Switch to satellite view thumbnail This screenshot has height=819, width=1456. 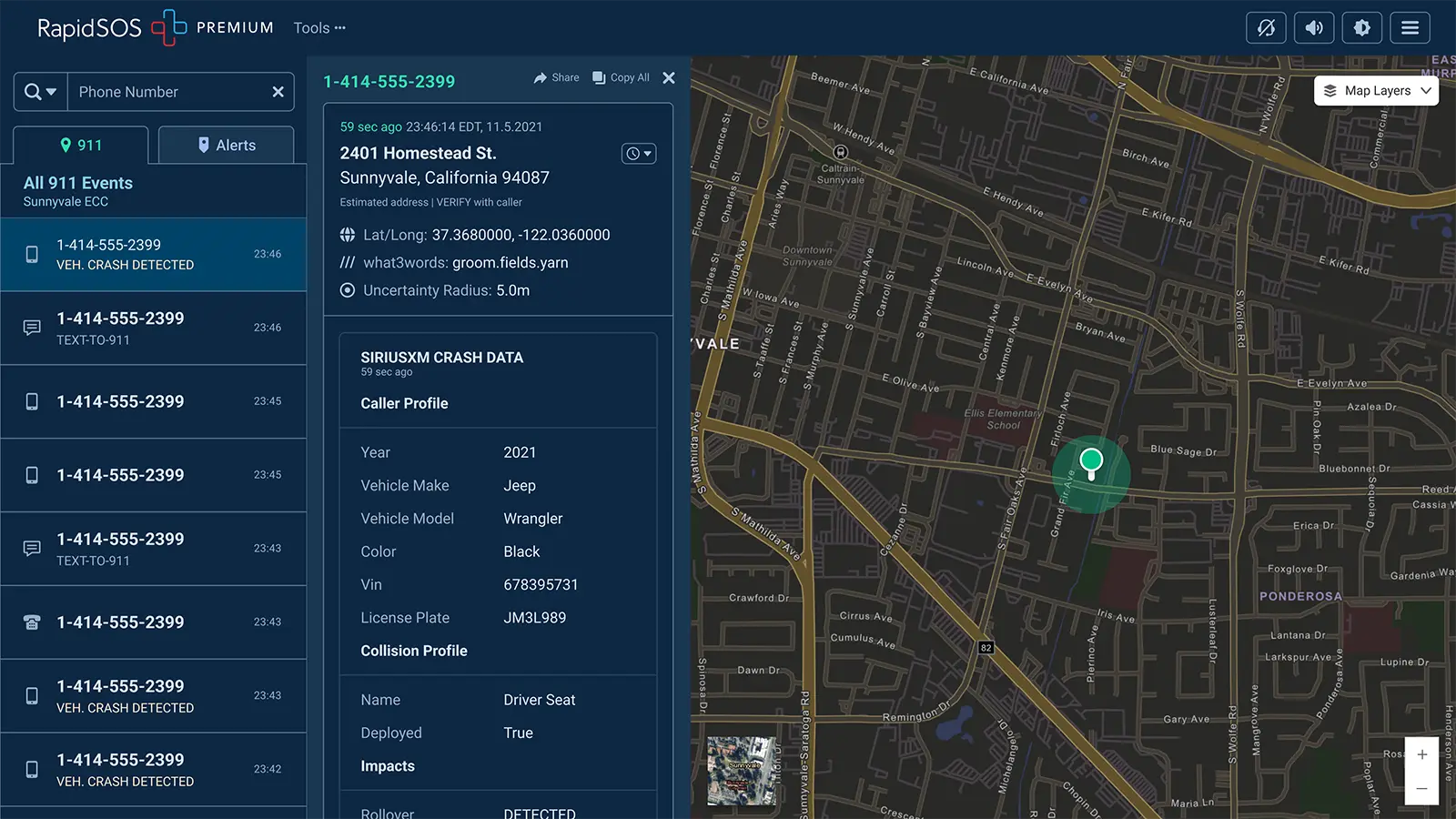(x=742, y=771)
